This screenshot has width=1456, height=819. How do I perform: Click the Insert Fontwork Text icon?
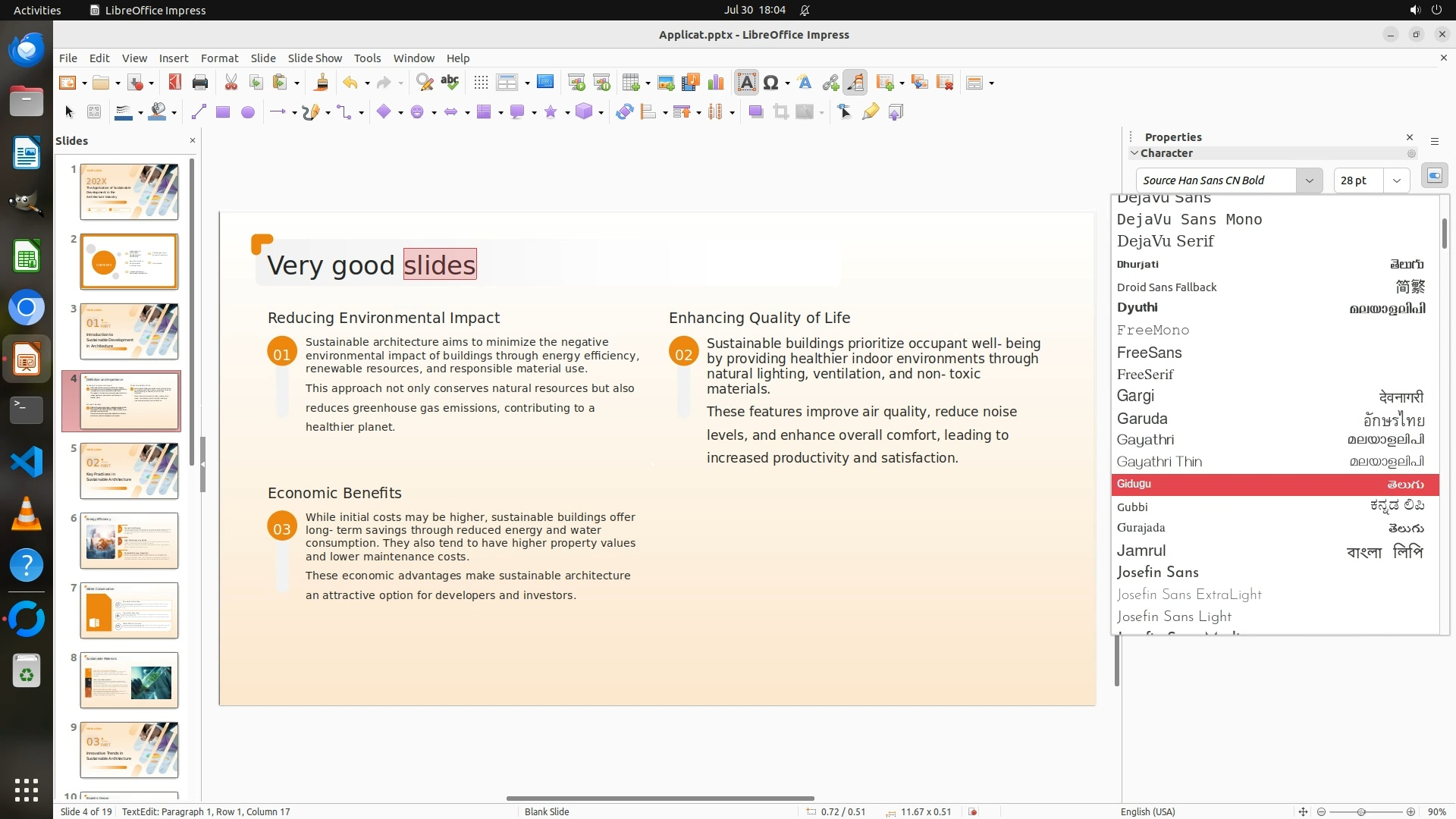tap(805, 83)
